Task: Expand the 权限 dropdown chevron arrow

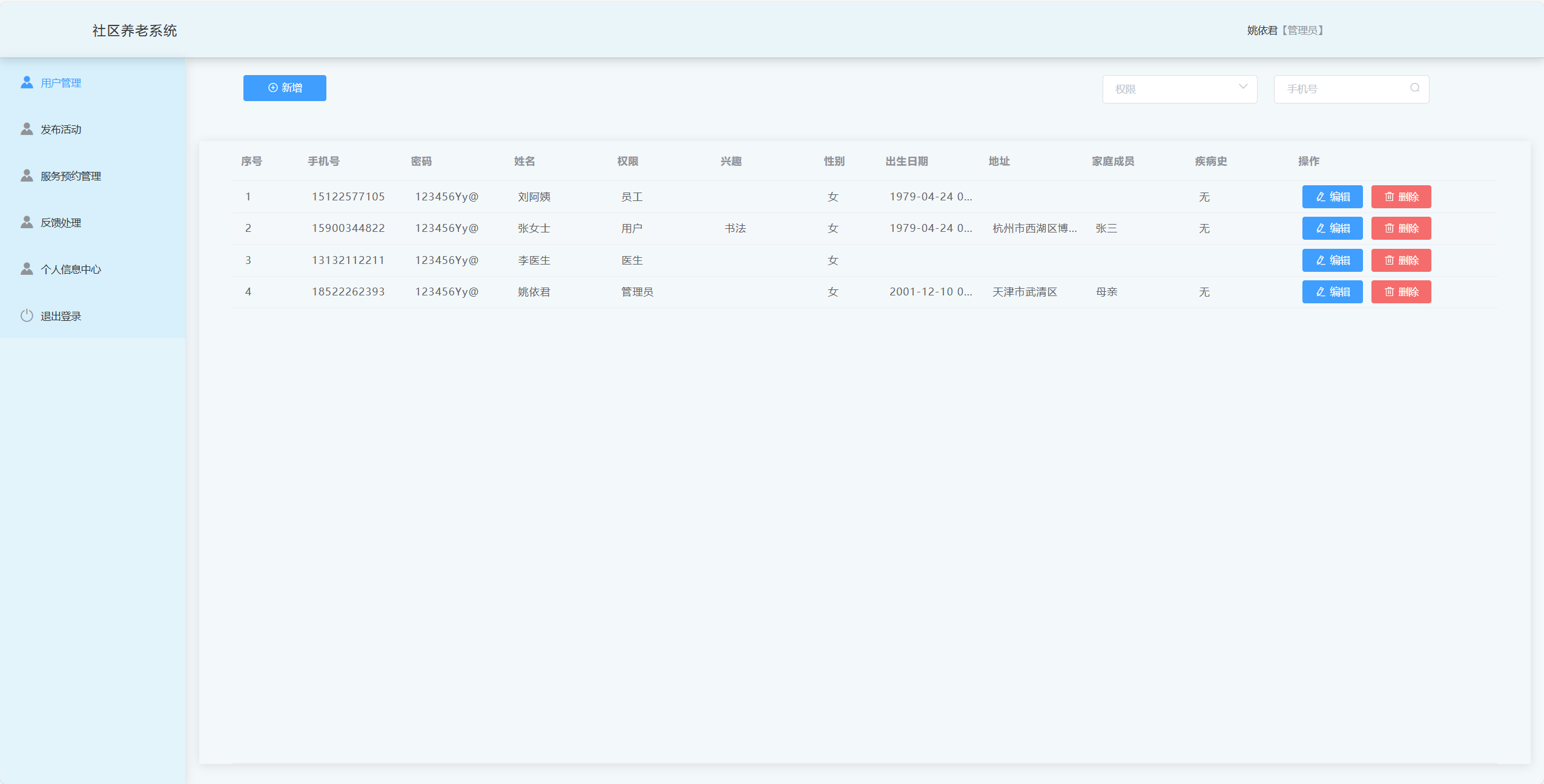Action: 1244,88
